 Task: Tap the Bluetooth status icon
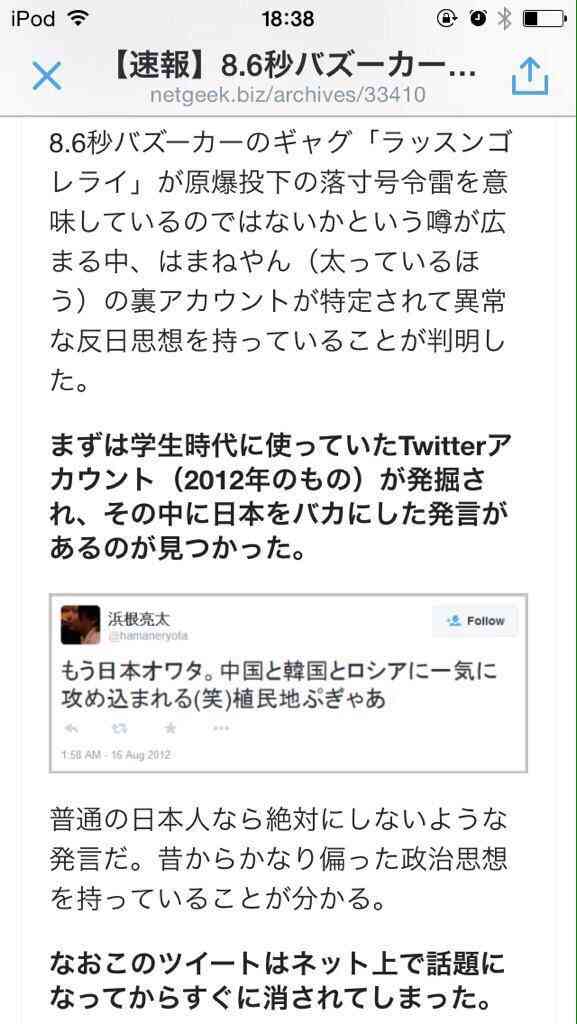[x=504, y=20]
